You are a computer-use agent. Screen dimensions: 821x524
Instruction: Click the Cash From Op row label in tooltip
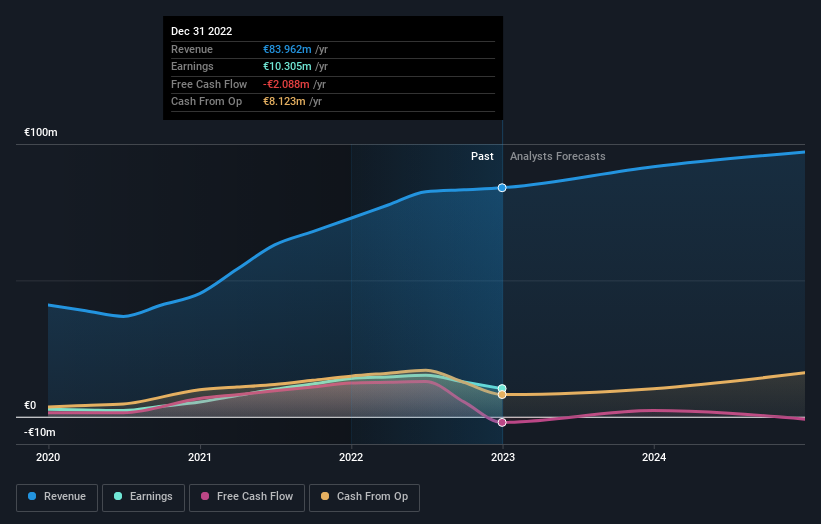pos(206,102)
